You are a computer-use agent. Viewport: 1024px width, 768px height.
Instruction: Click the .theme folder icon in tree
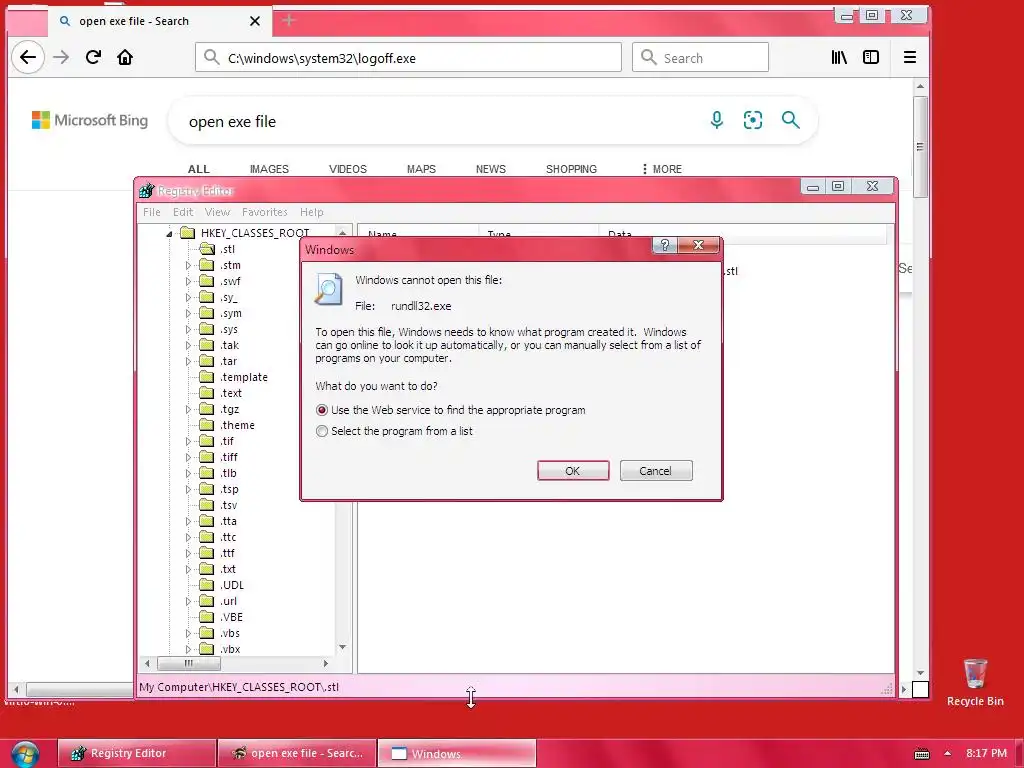[x=206, y=425]
